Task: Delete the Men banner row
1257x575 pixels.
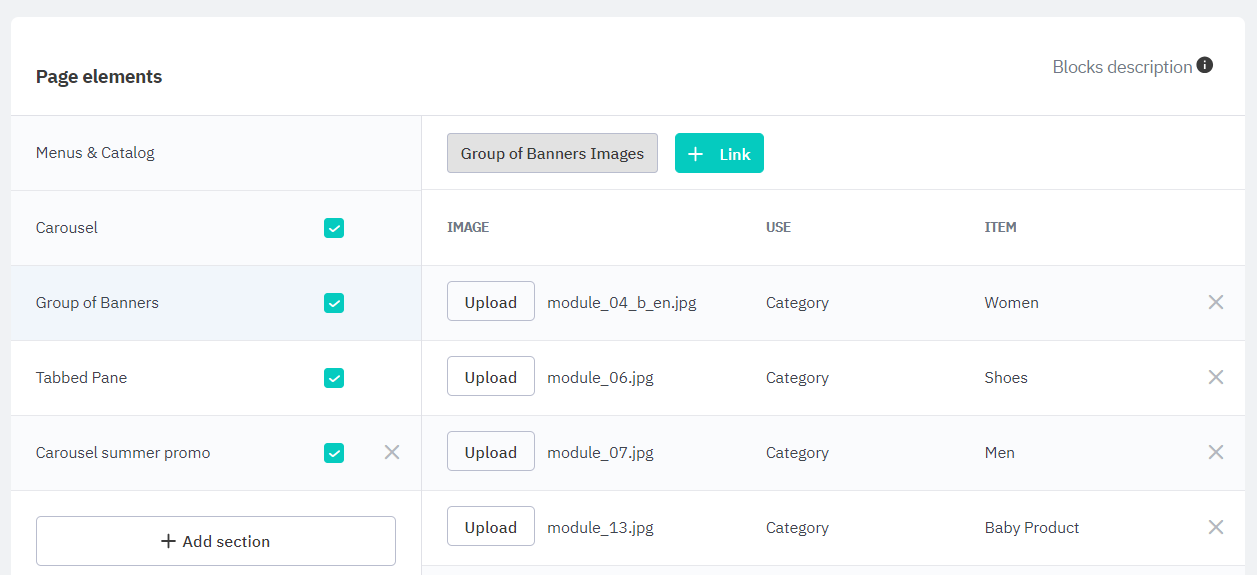Action: point(1215,452)
